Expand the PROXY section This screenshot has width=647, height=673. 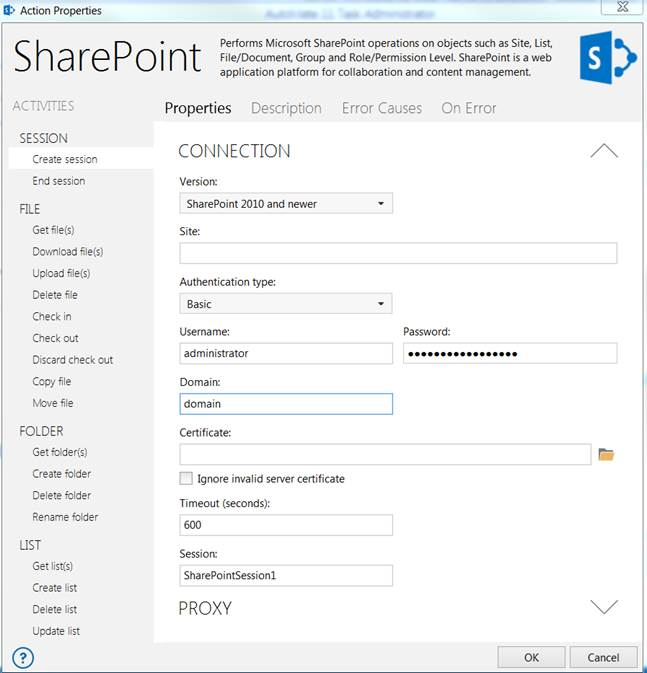[604, 607]
